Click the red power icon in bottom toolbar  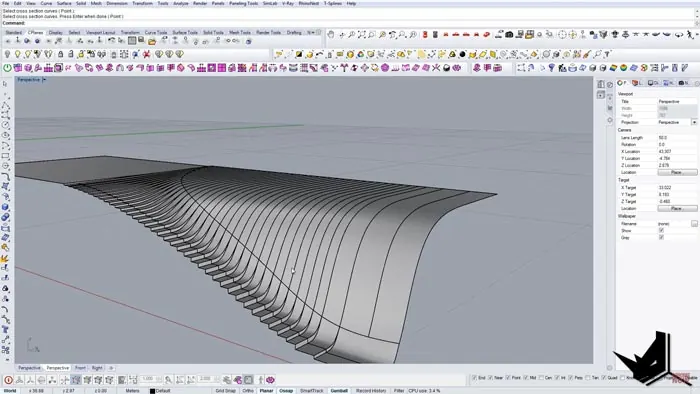click(x=8, y=380)
